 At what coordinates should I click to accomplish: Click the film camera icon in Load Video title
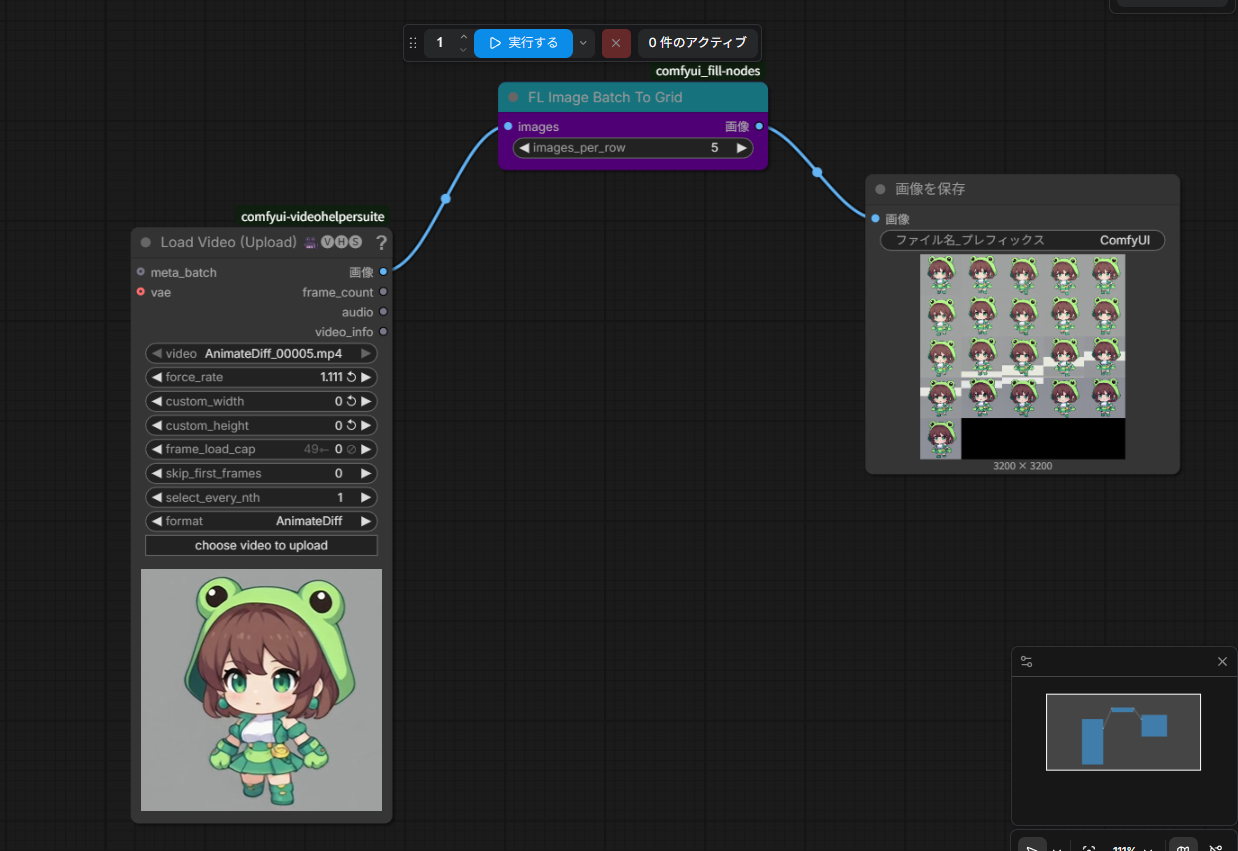pos(310,242)
